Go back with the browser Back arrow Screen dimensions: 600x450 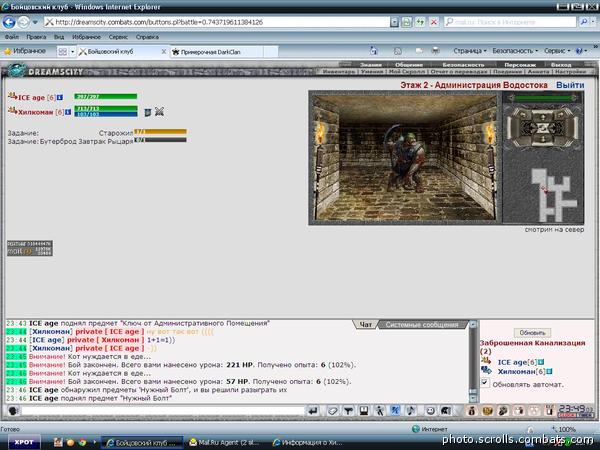click(x=9, y=22)
